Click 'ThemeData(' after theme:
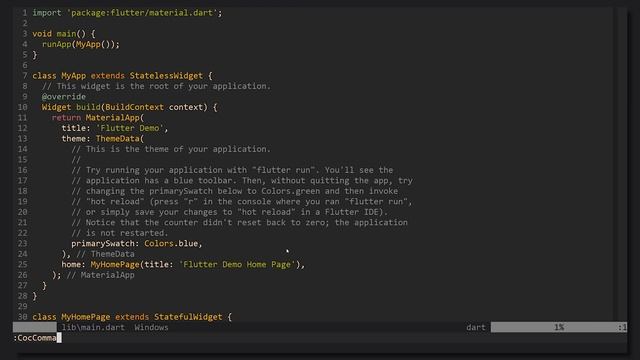 coord(120,139)
